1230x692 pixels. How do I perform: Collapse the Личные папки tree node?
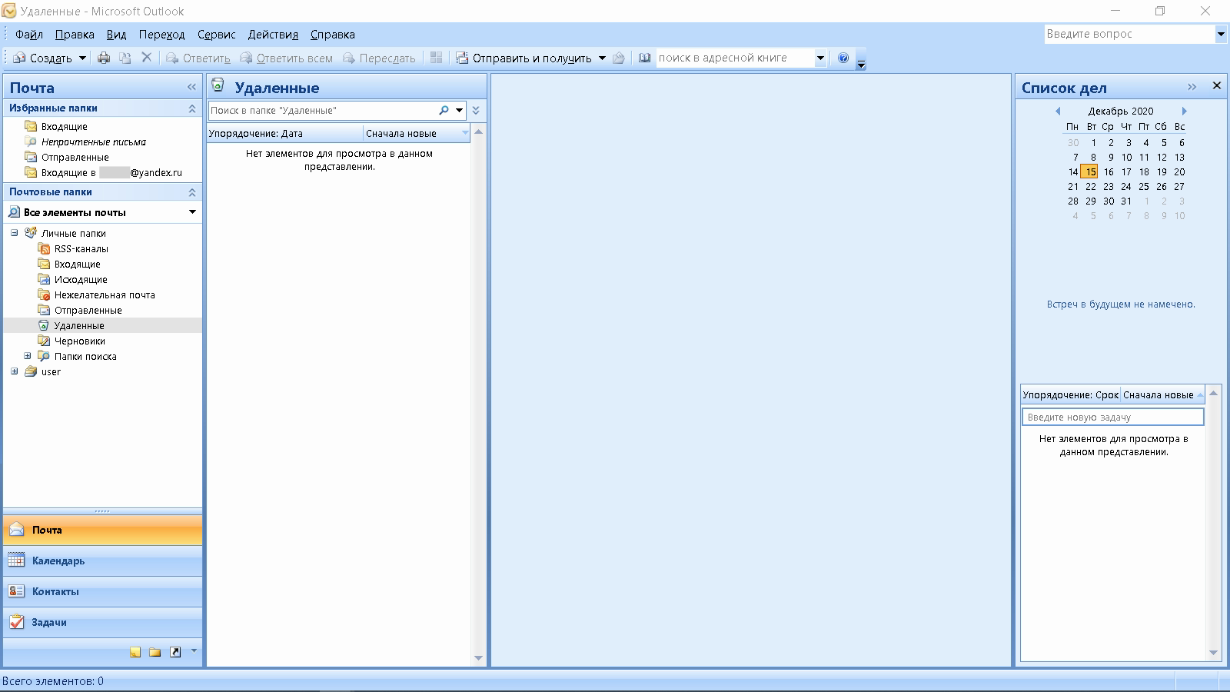16,234
